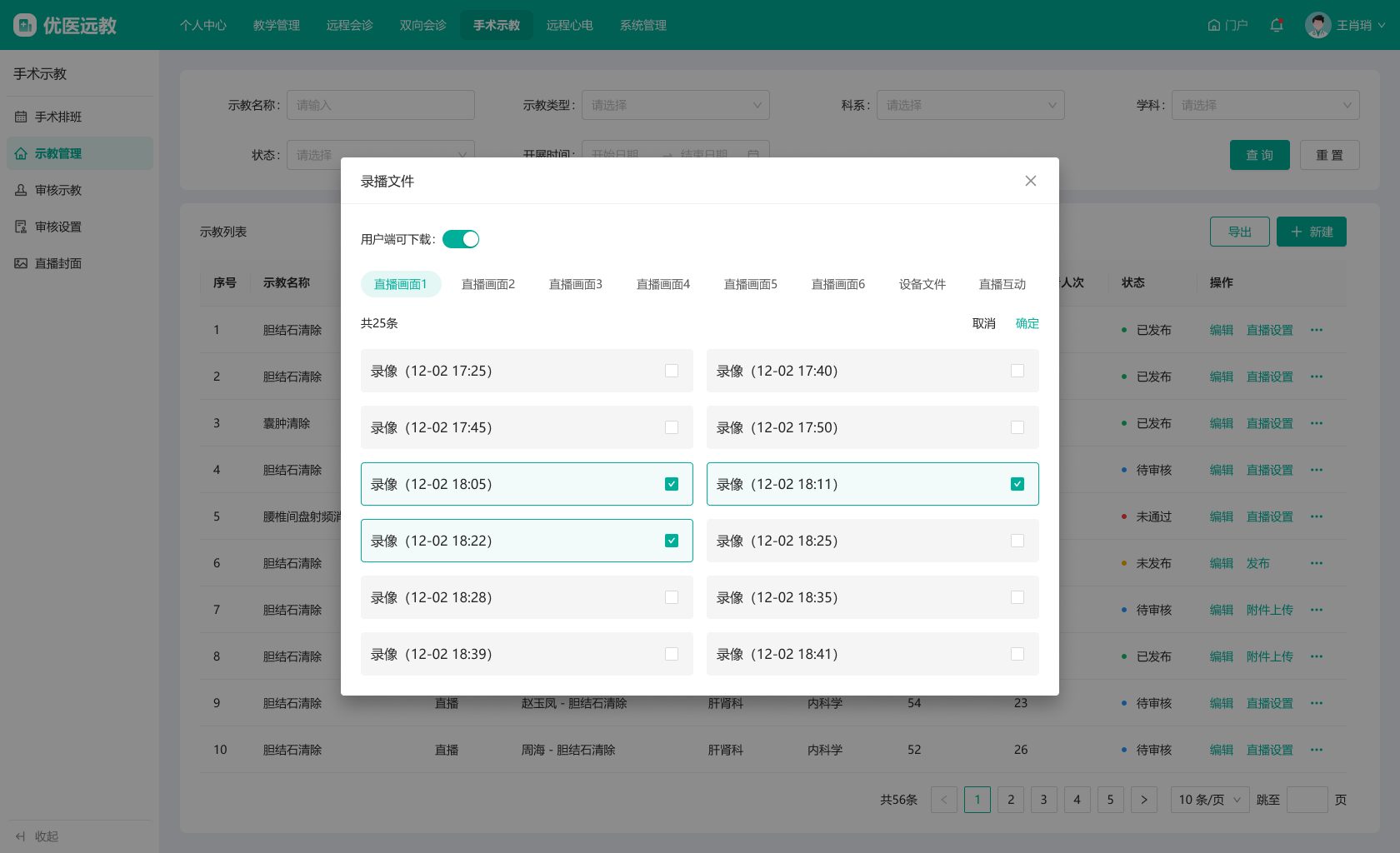1400x853 pixels.
Task: Confirm selection with the 确定 link
Action: [x=1027, y=323]
